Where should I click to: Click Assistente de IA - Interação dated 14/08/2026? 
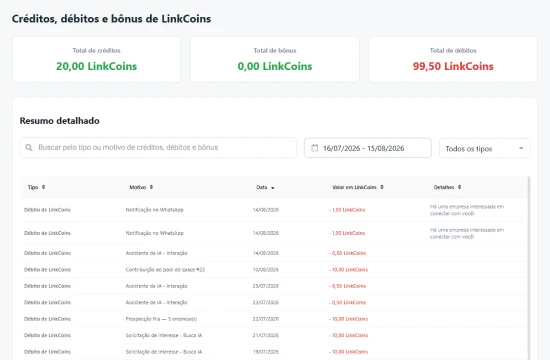[x=156, y=253]
